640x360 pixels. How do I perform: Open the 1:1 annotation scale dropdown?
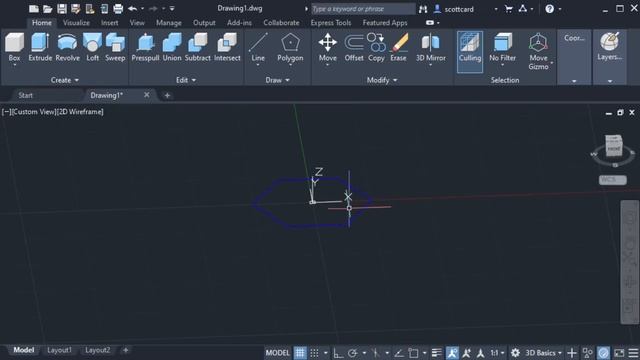coord(497,353)
